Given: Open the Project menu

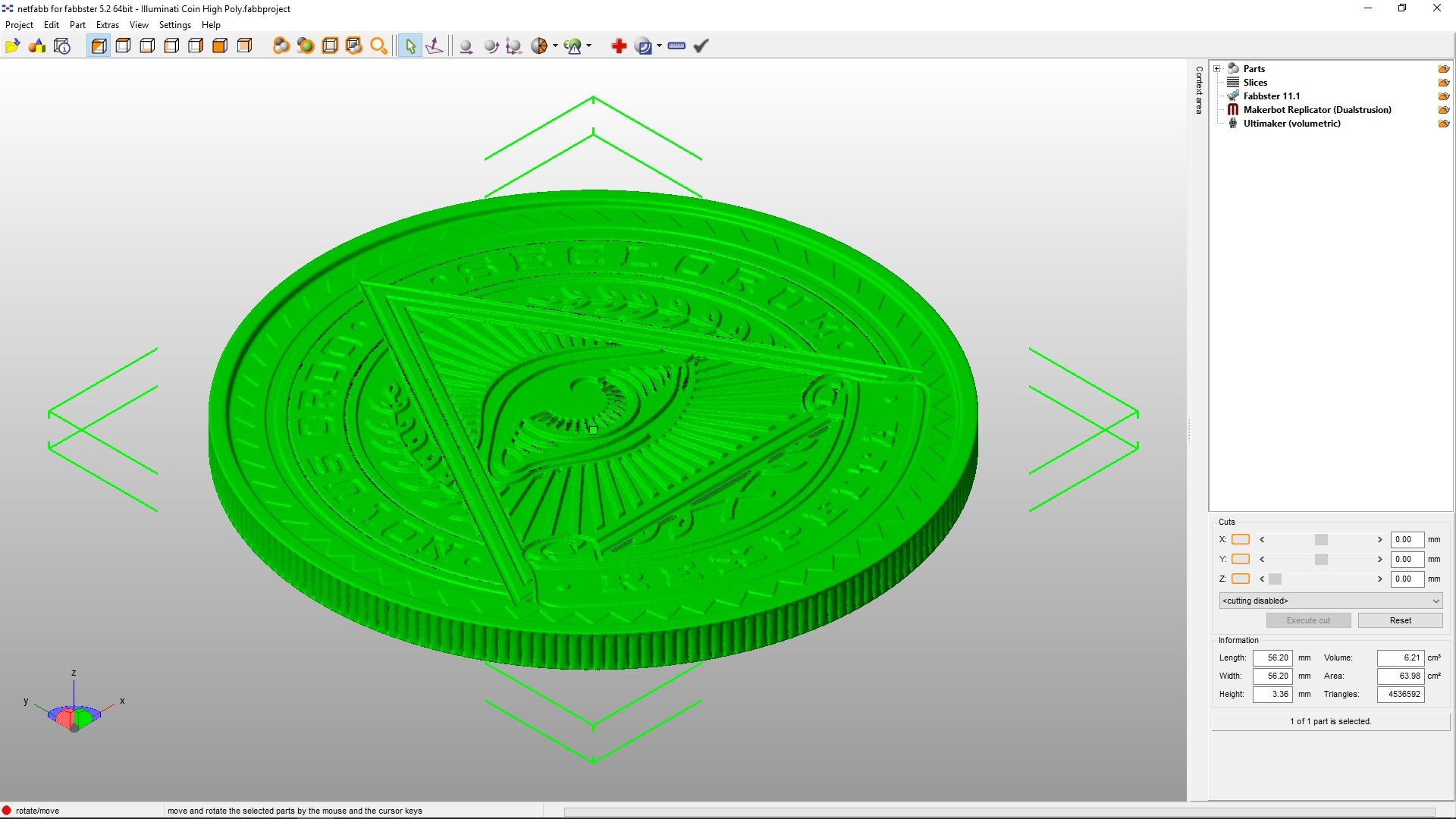Looking at the screenshot, I should coord(19,25).
